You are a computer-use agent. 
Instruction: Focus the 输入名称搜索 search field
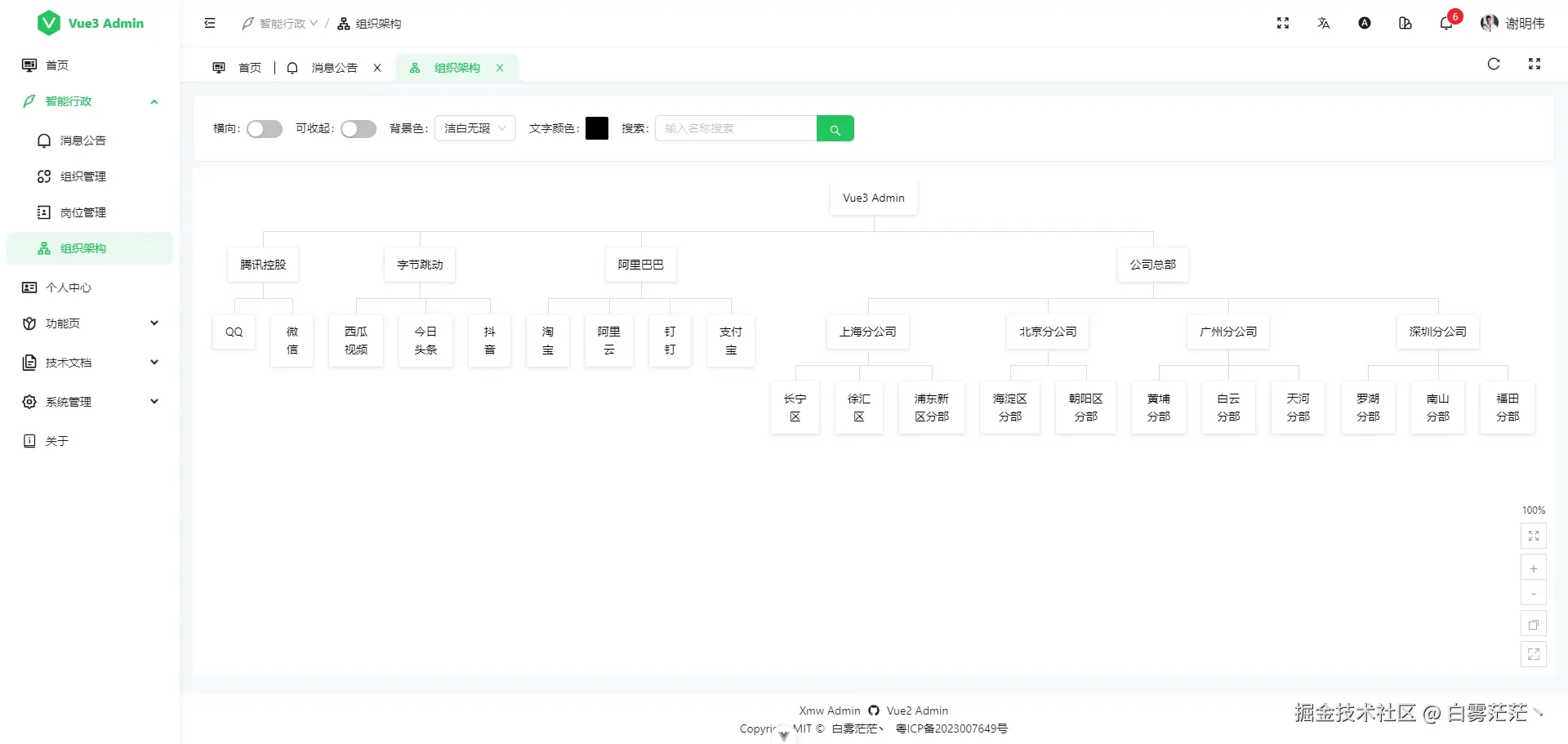tap(736, 128)
